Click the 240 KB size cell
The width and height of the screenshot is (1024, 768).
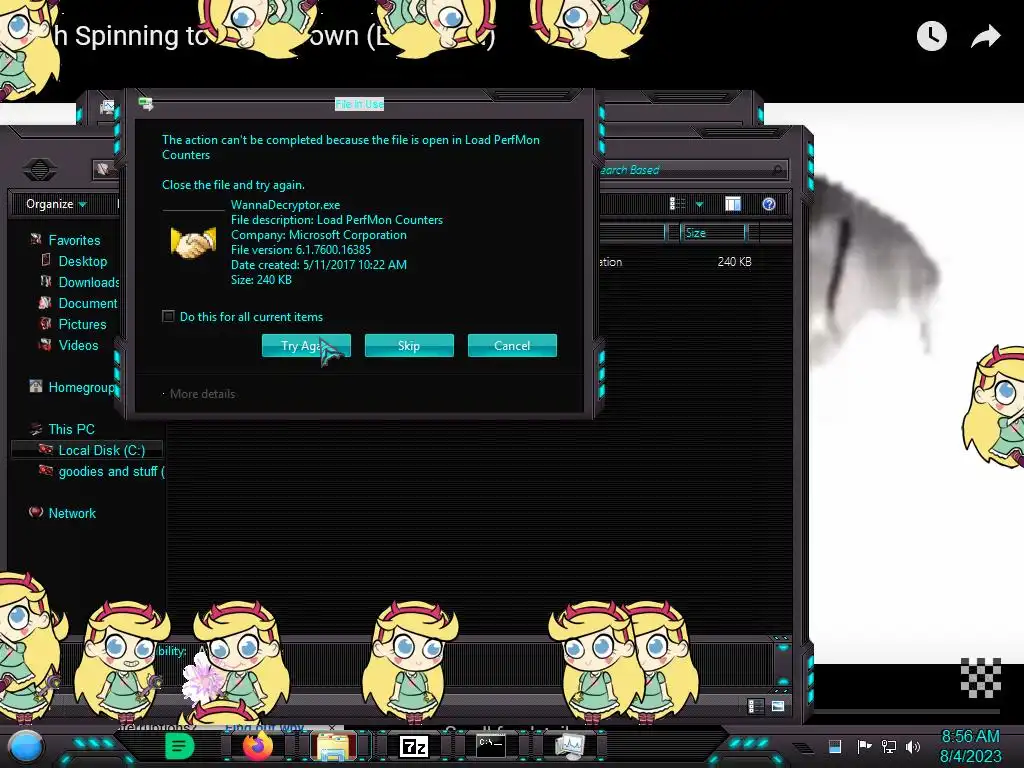pyautogui.click(x=734, y=262)
